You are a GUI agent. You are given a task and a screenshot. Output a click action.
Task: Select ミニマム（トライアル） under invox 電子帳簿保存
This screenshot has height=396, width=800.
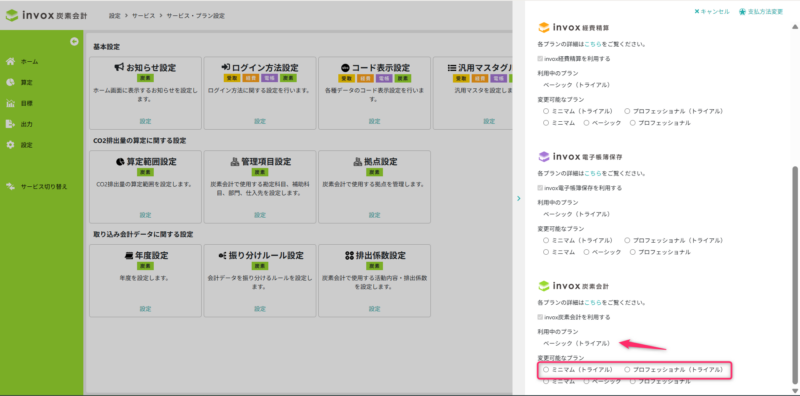[x=546, y=240]
